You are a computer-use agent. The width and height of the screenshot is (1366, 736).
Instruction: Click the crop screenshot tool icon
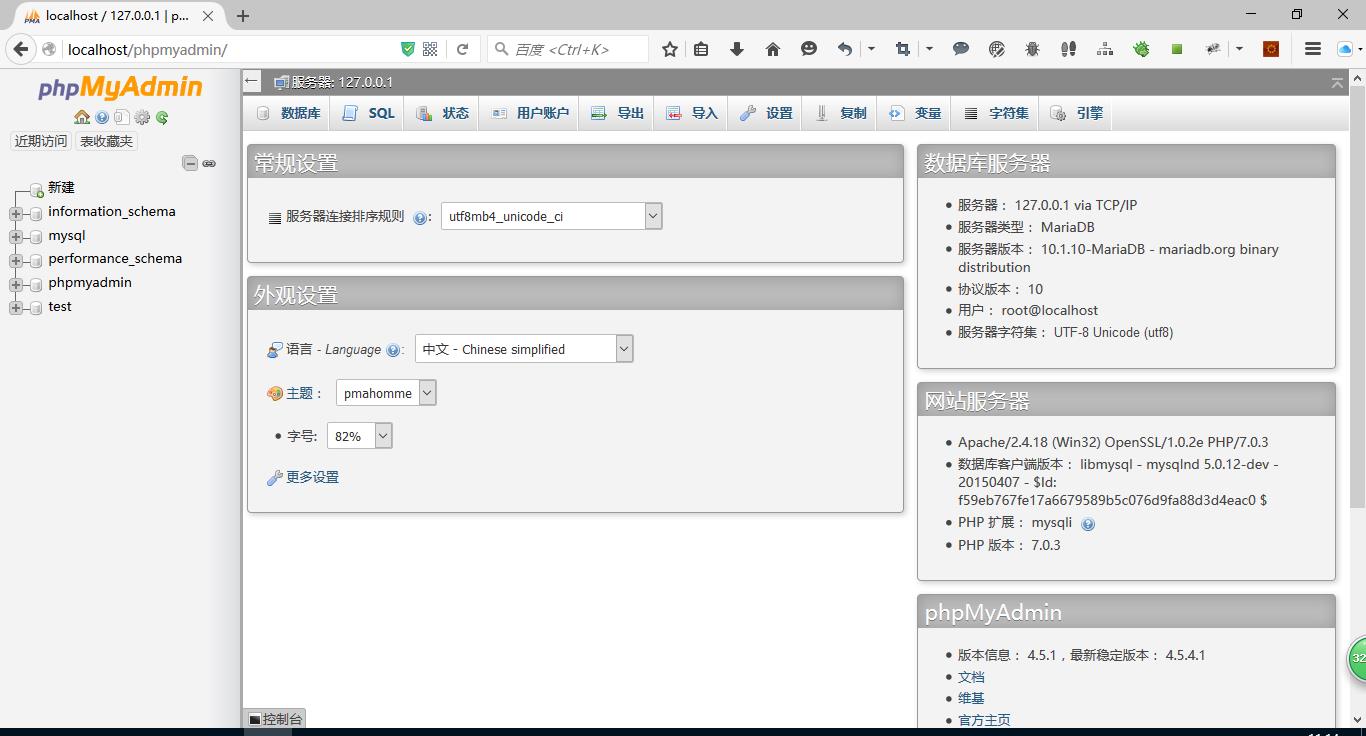(x=903, y=49)
